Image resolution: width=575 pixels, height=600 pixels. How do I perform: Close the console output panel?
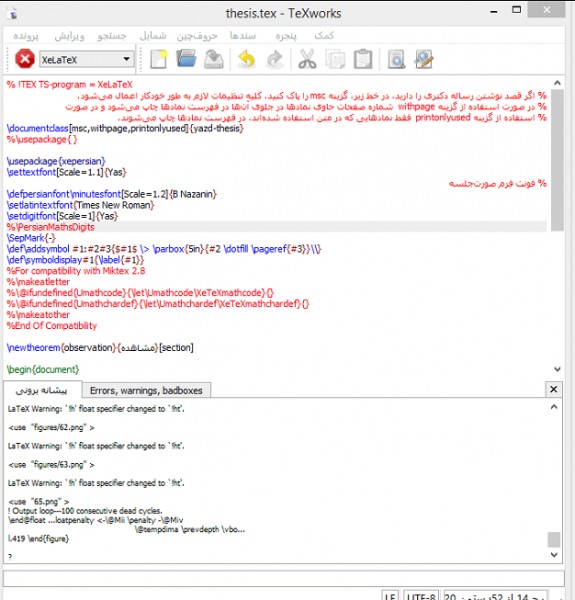click(553, 390)
